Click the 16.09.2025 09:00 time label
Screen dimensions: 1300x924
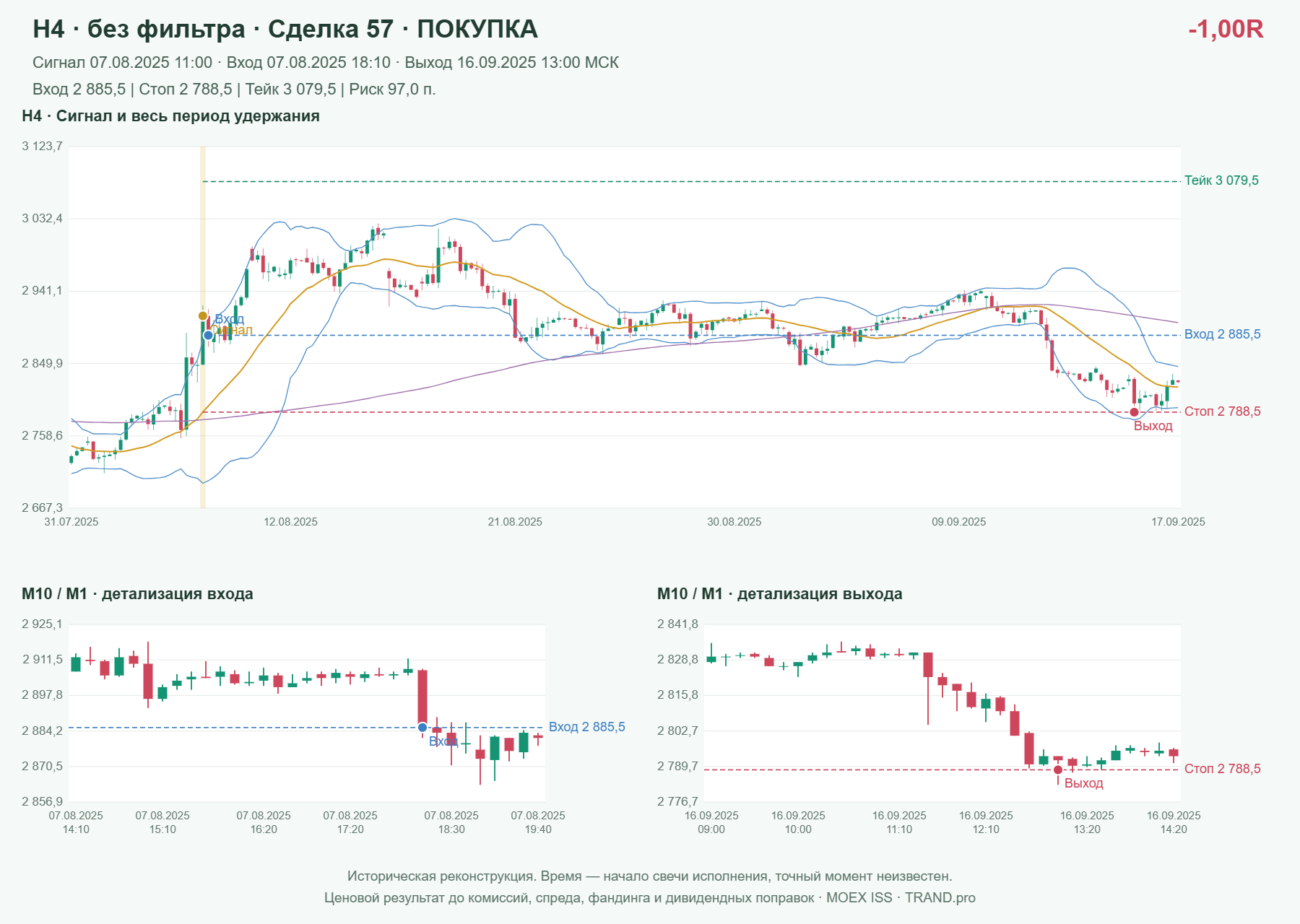pyautogui.click(x=711, y=822)
